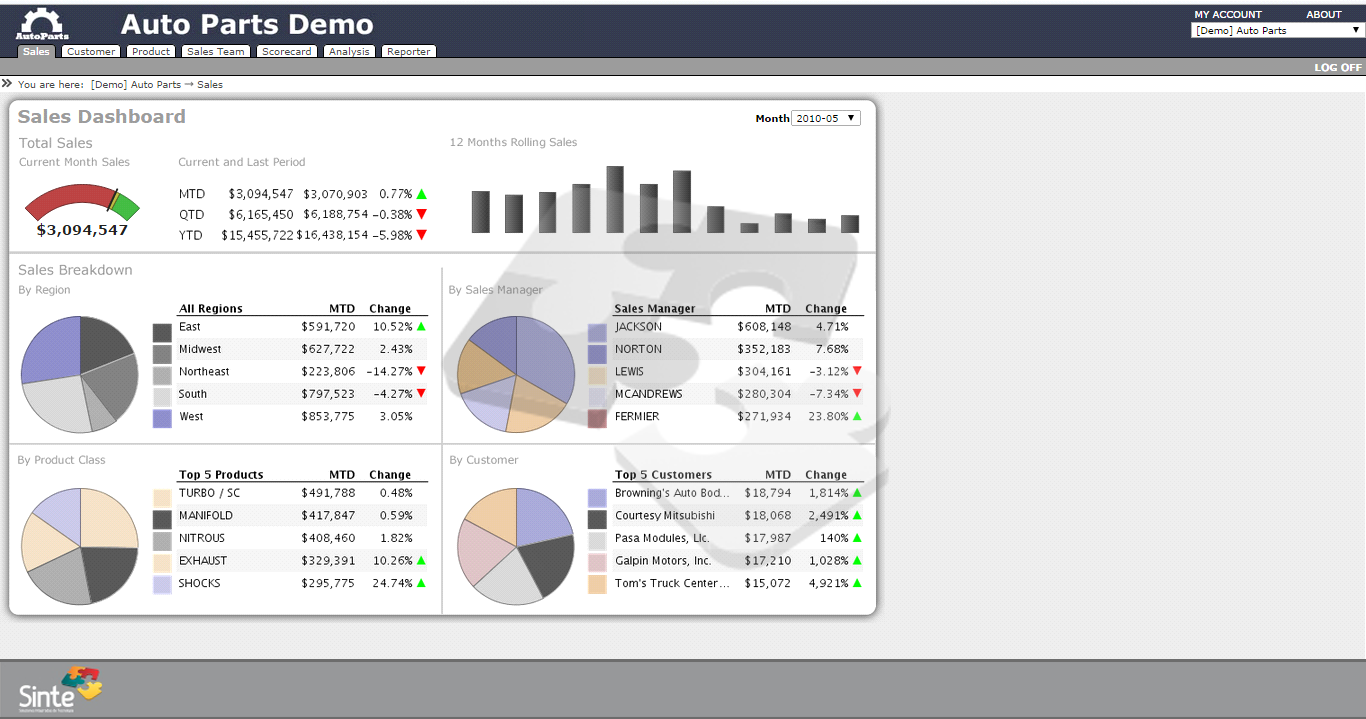1366x719 pixels.
Task: Go to the Sales Team tab
Action: click(215, 51)
